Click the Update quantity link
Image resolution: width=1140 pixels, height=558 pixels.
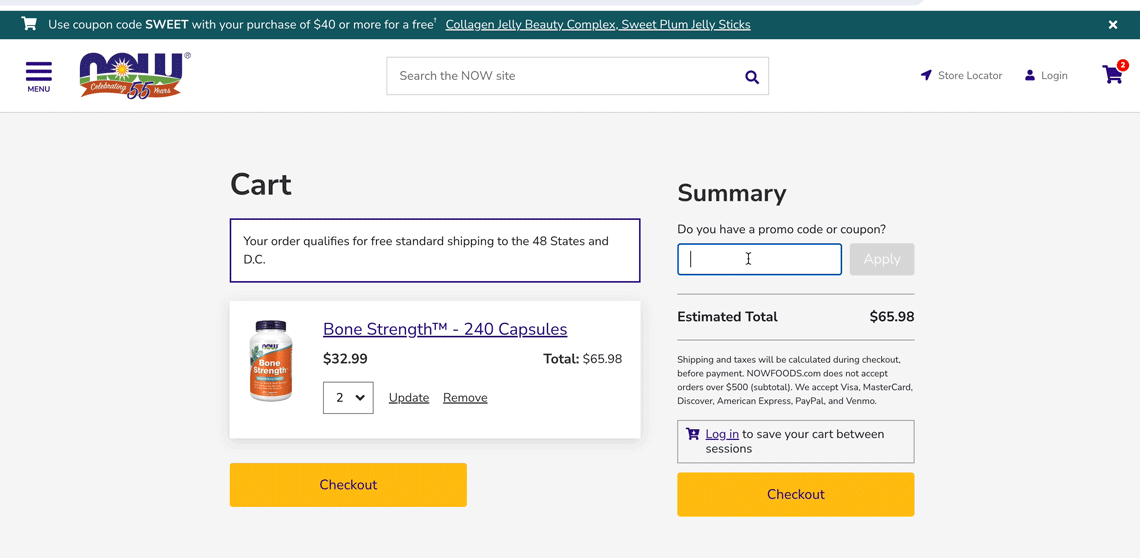pos(408,398)
